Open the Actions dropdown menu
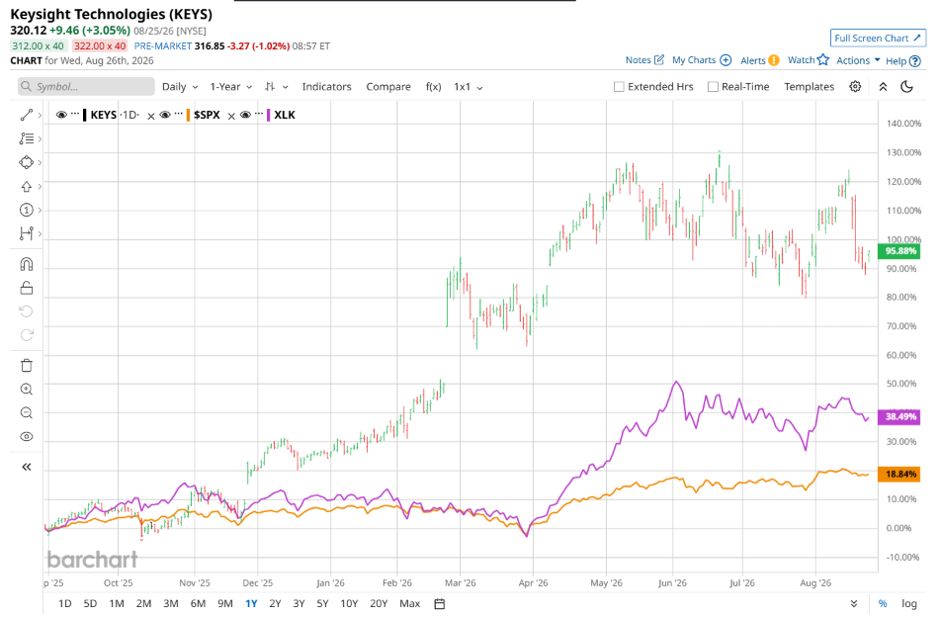Viewport: 940px width, 618px height. (x=858, y=61)
